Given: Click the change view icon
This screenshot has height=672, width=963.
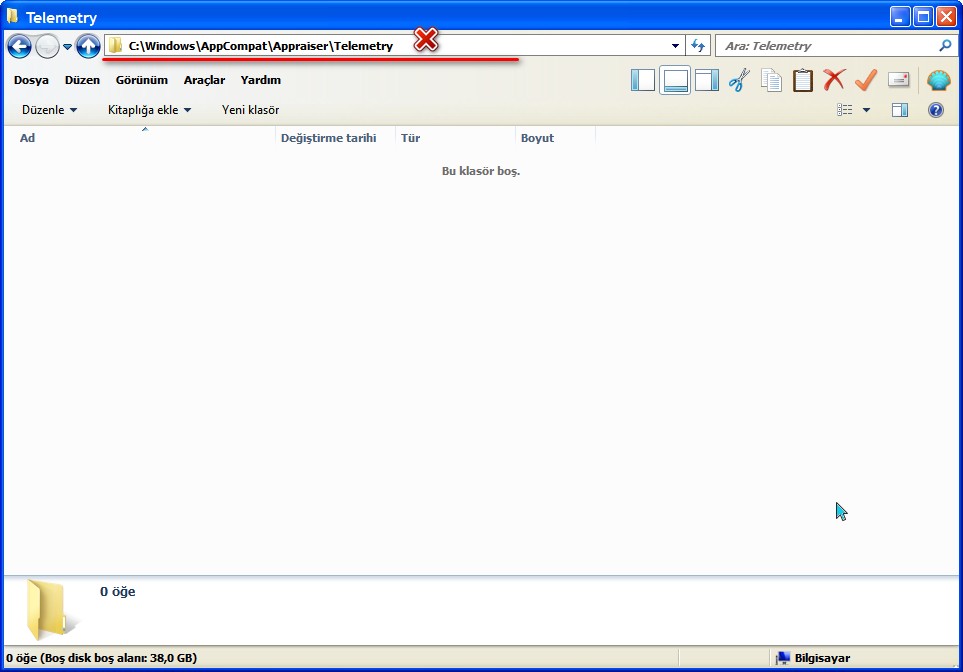Looking at the screenshot, I should click(x=844, y=110).
